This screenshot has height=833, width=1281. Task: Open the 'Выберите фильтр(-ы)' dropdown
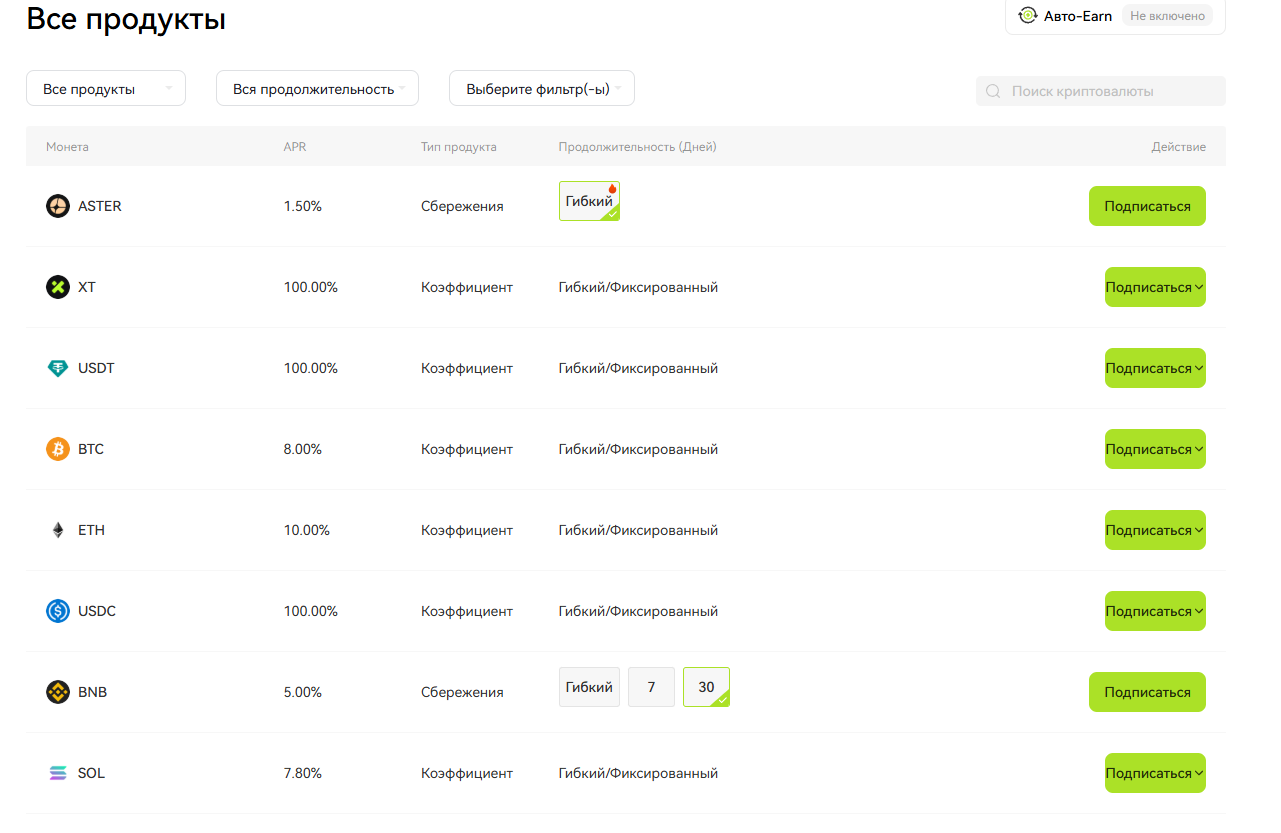click(541, 89)
